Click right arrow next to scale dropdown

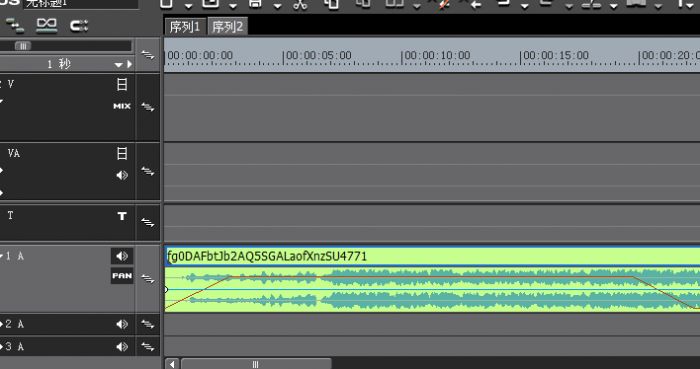pyautogui.click(x=129, y=64)
